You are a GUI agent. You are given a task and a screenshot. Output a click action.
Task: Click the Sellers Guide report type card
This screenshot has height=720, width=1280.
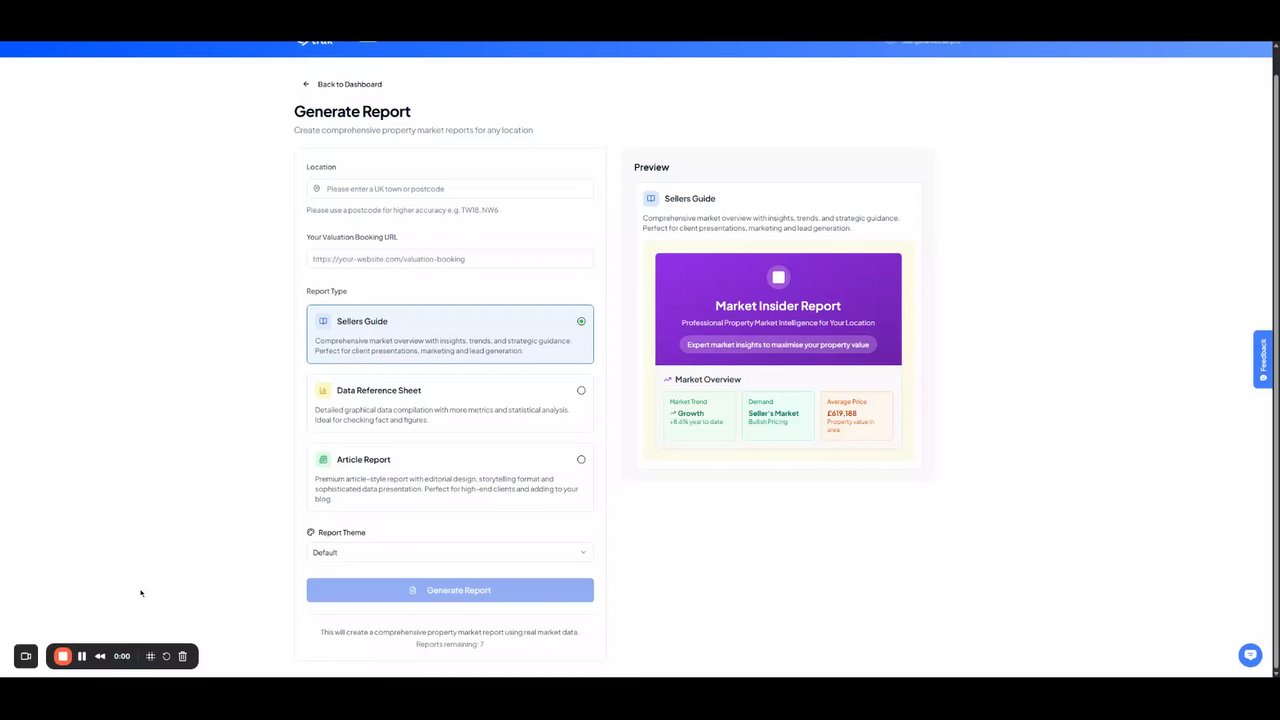[x=450, y=334]
